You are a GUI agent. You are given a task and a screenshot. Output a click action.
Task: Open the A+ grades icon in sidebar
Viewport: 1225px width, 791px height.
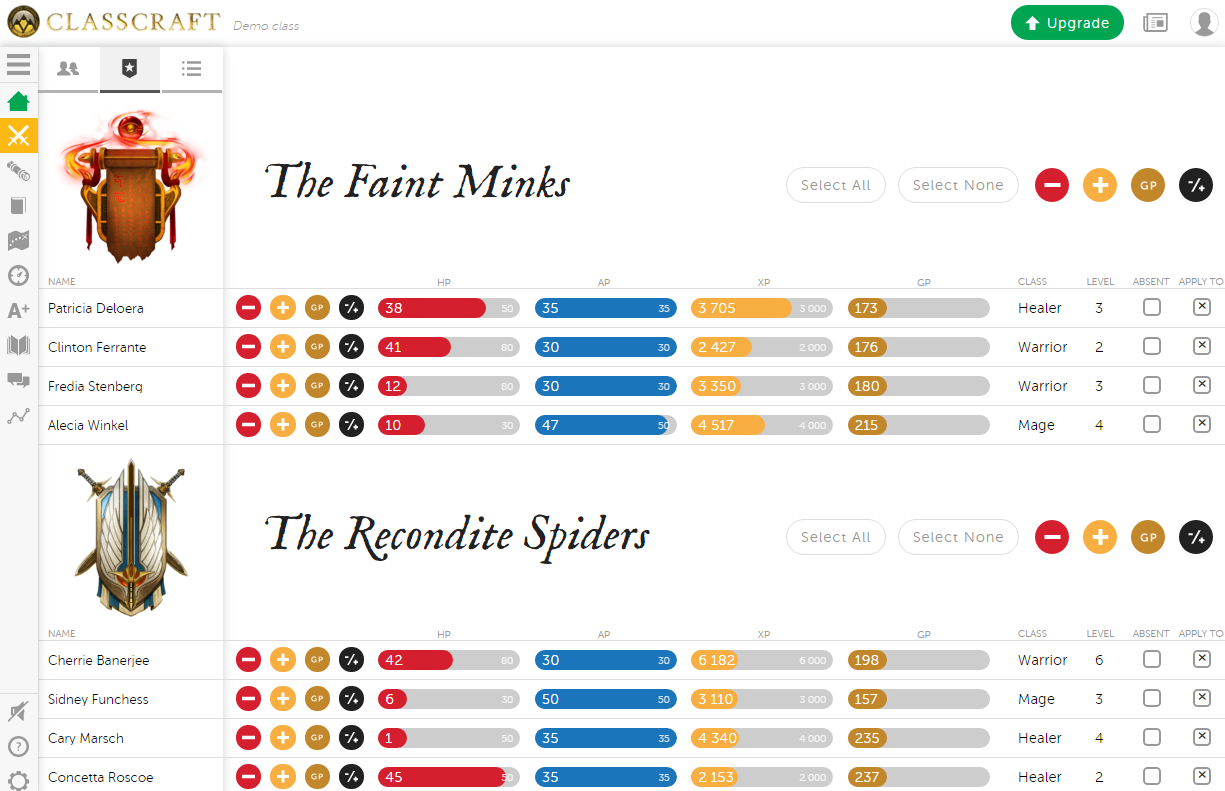pos(18,310)
